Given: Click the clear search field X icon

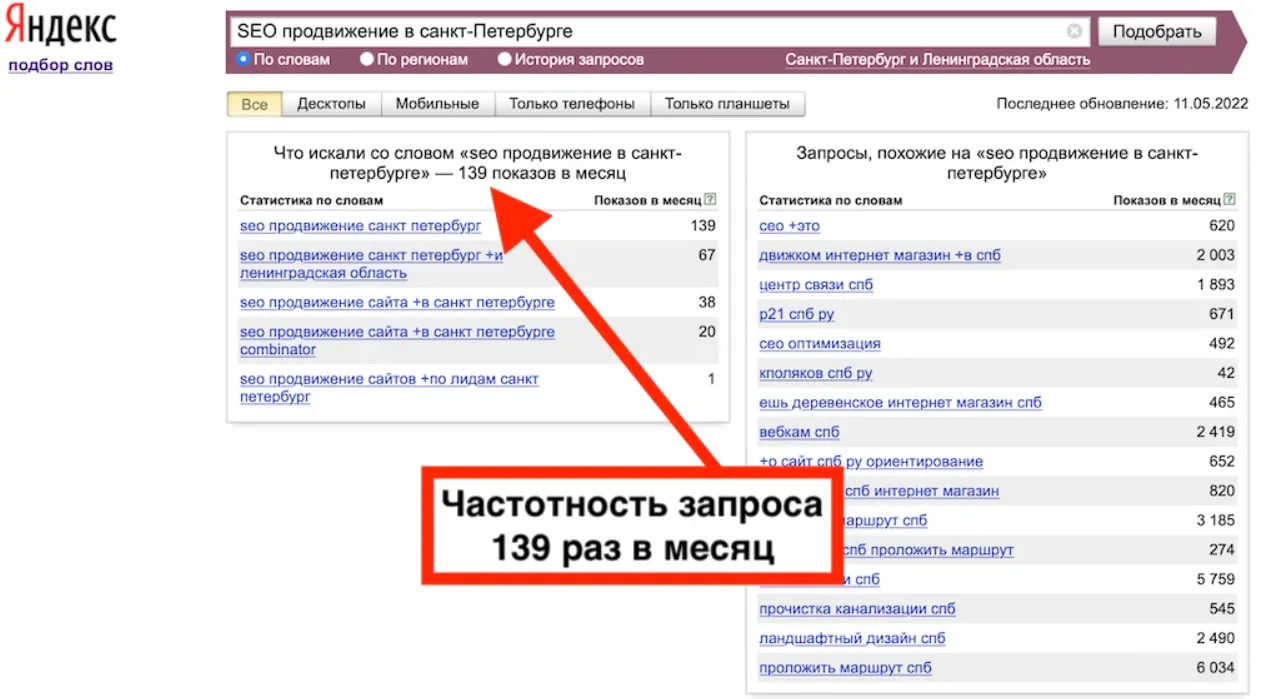Looking at the screenshot, I should 1074,31.
